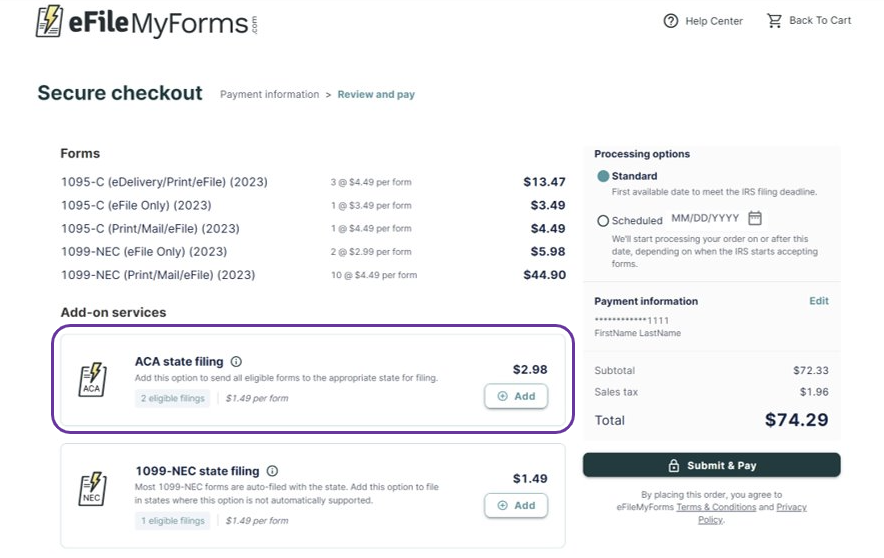Open the Terms & Conditions link
The width and height of the screenshot is (884, 558).
point(716,508)
